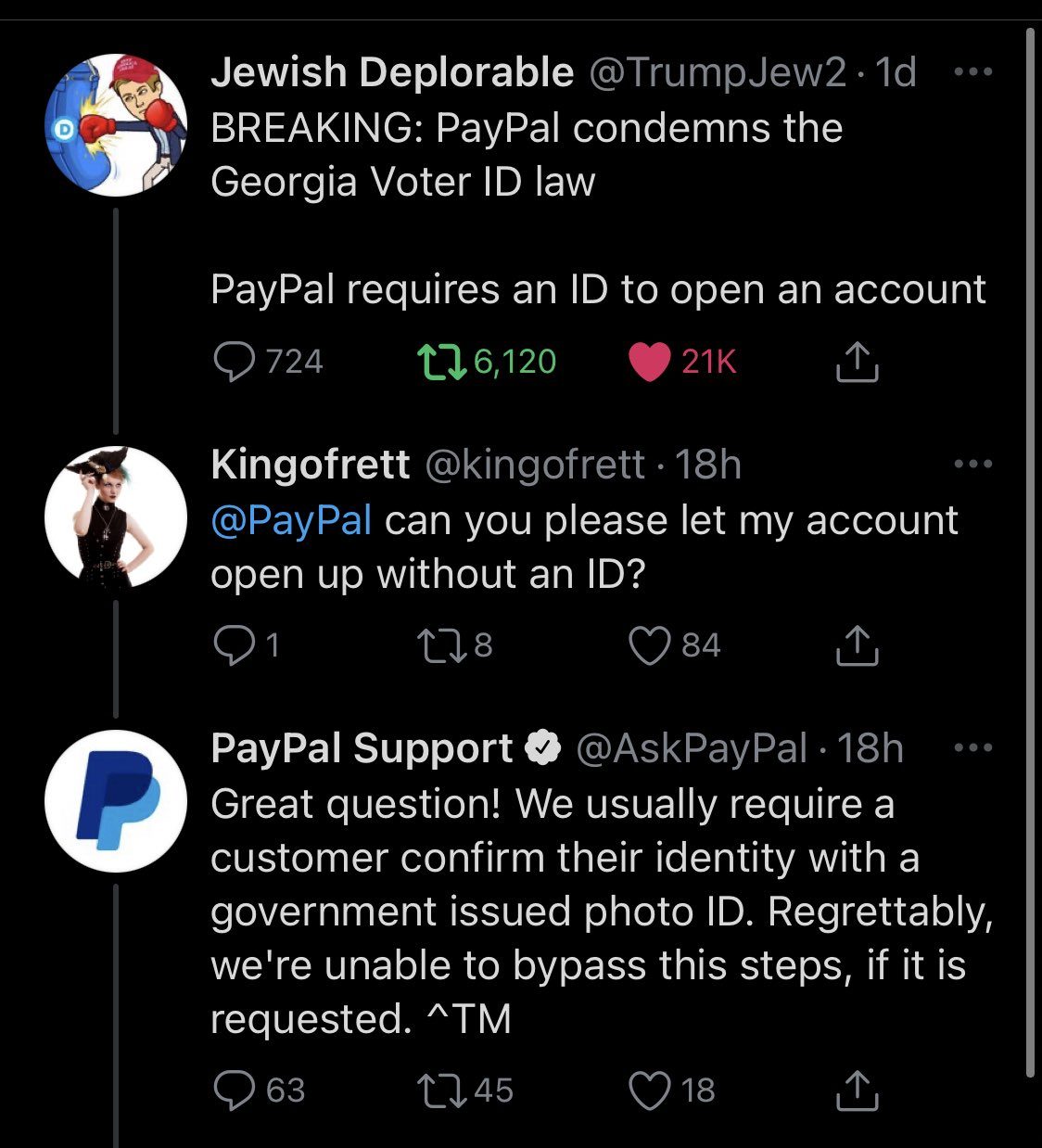
Task: Retweet PayPal Support's reply
Action: 441,1091
